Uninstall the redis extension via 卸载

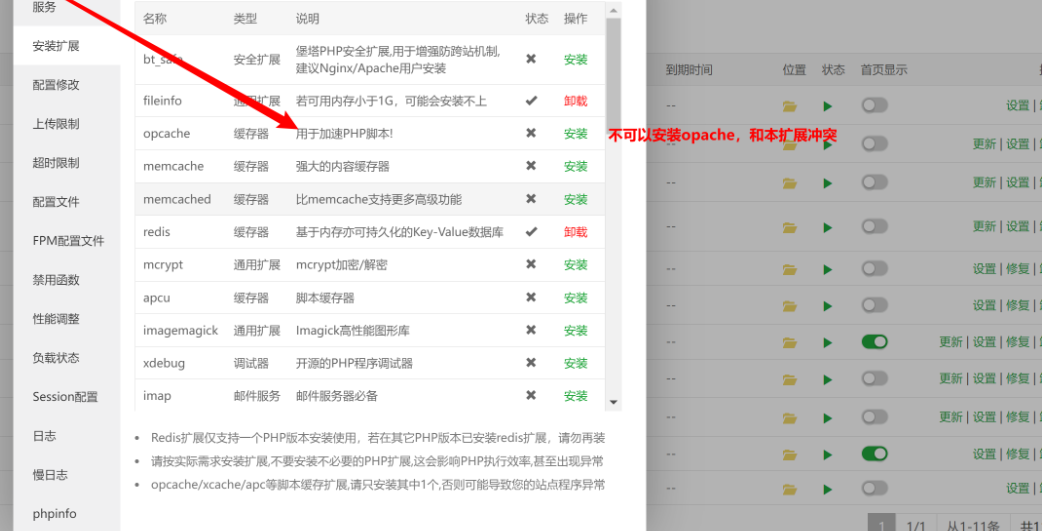pyautogui.click(x=575, y=232)
